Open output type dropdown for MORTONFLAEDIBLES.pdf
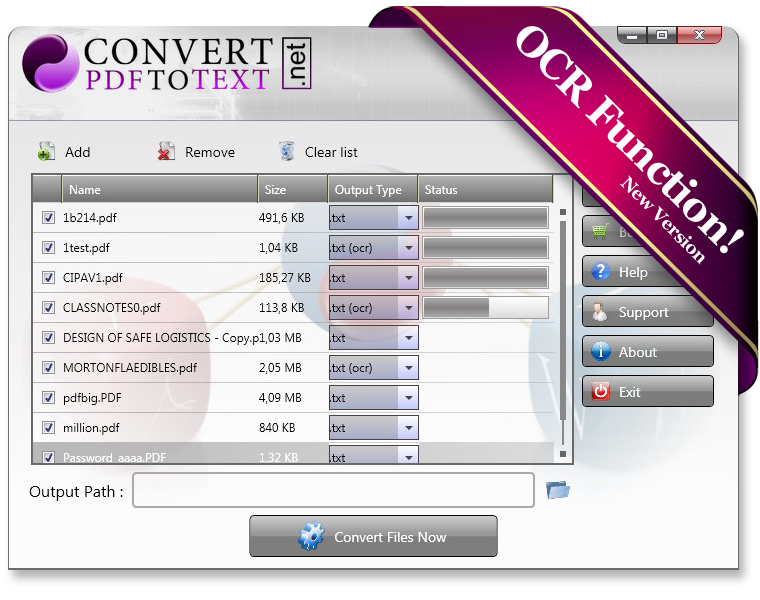This screenshot has height=600, width=760. (409, 368)
